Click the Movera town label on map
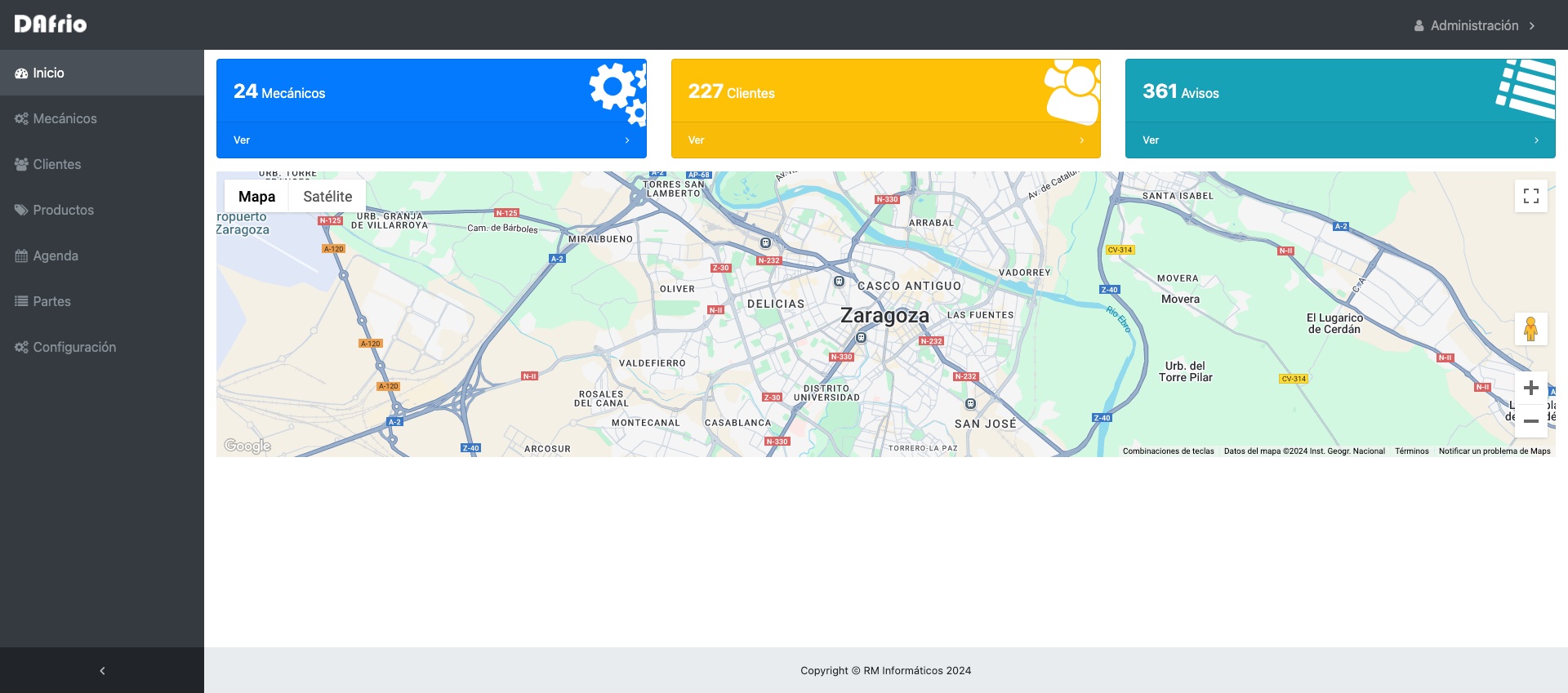The image size is (1568, 693). 1181,299
